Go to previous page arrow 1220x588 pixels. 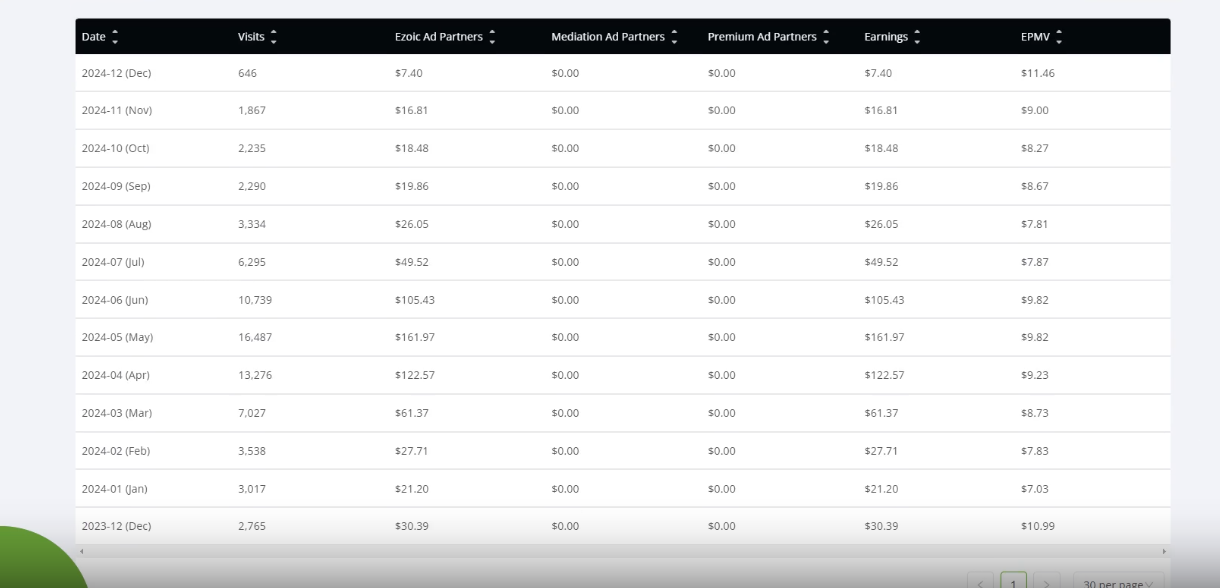[983, 584]
